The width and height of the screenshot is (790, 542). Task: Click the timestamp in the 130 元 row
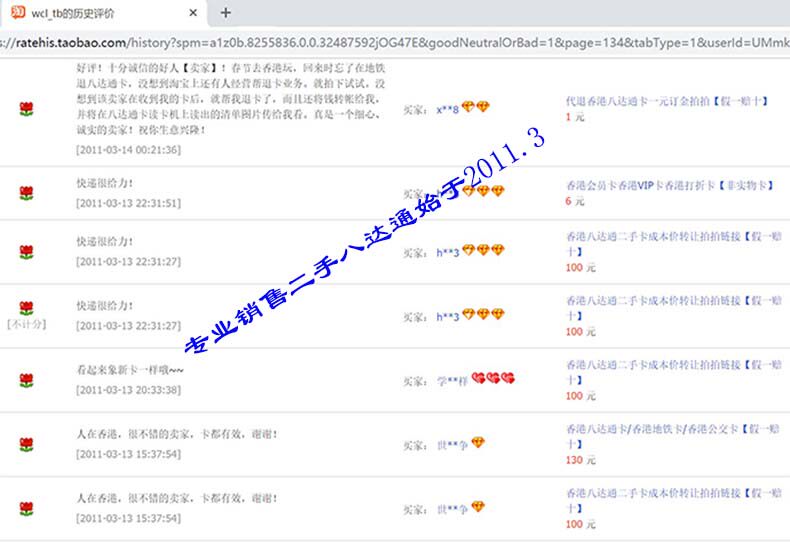tap(128, 454)
